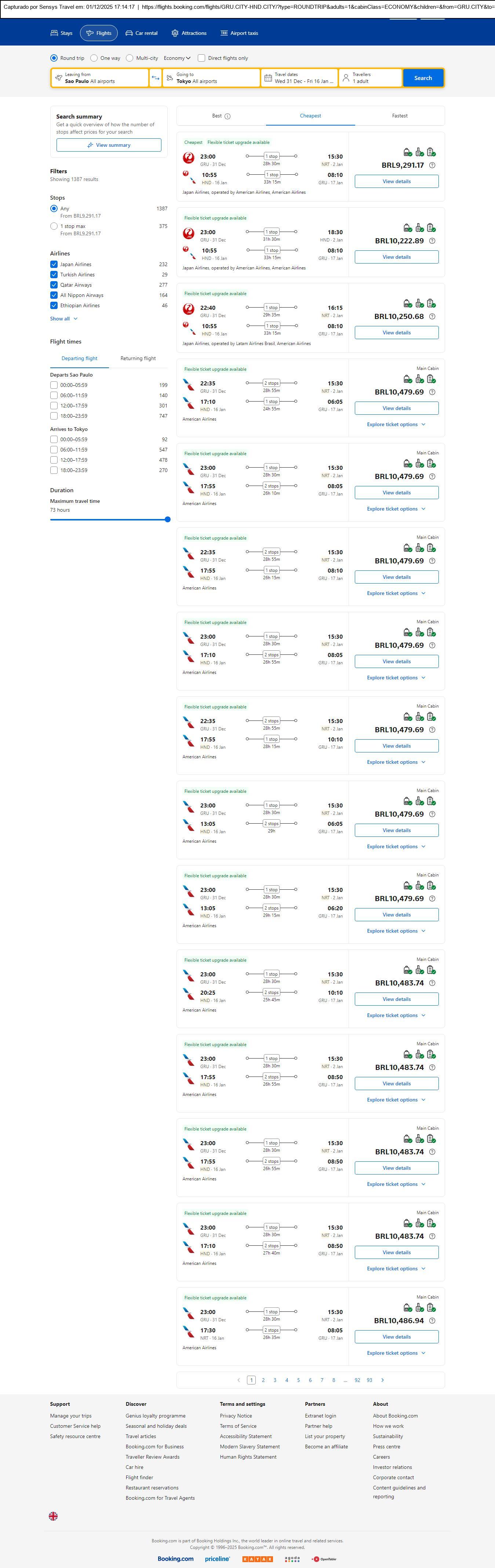This screenshot has width=495, height=1568.
Task: Click the Travel dates field
Action: 299,78
